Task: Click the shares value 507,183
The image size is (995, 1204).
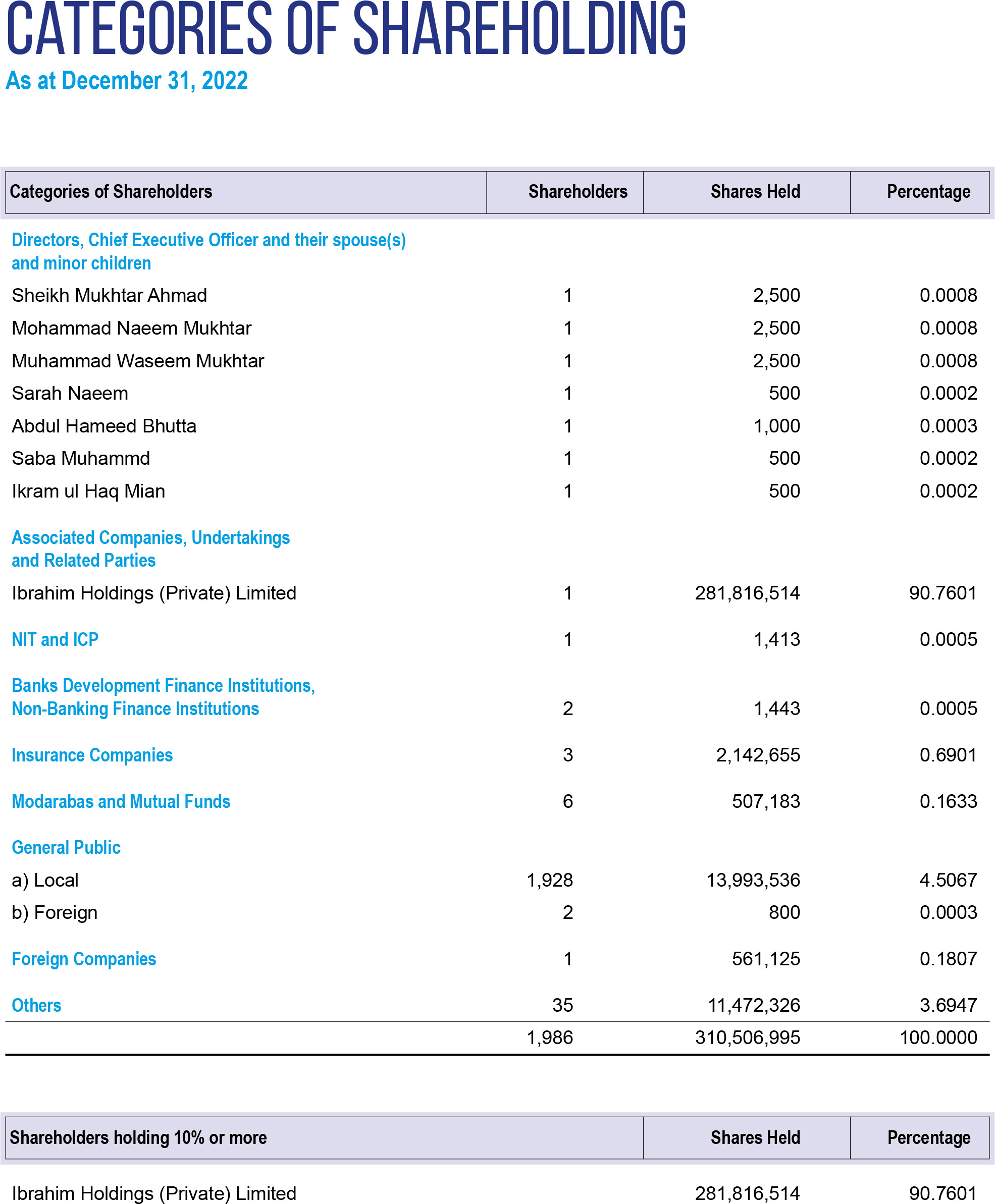Action: 766,802
